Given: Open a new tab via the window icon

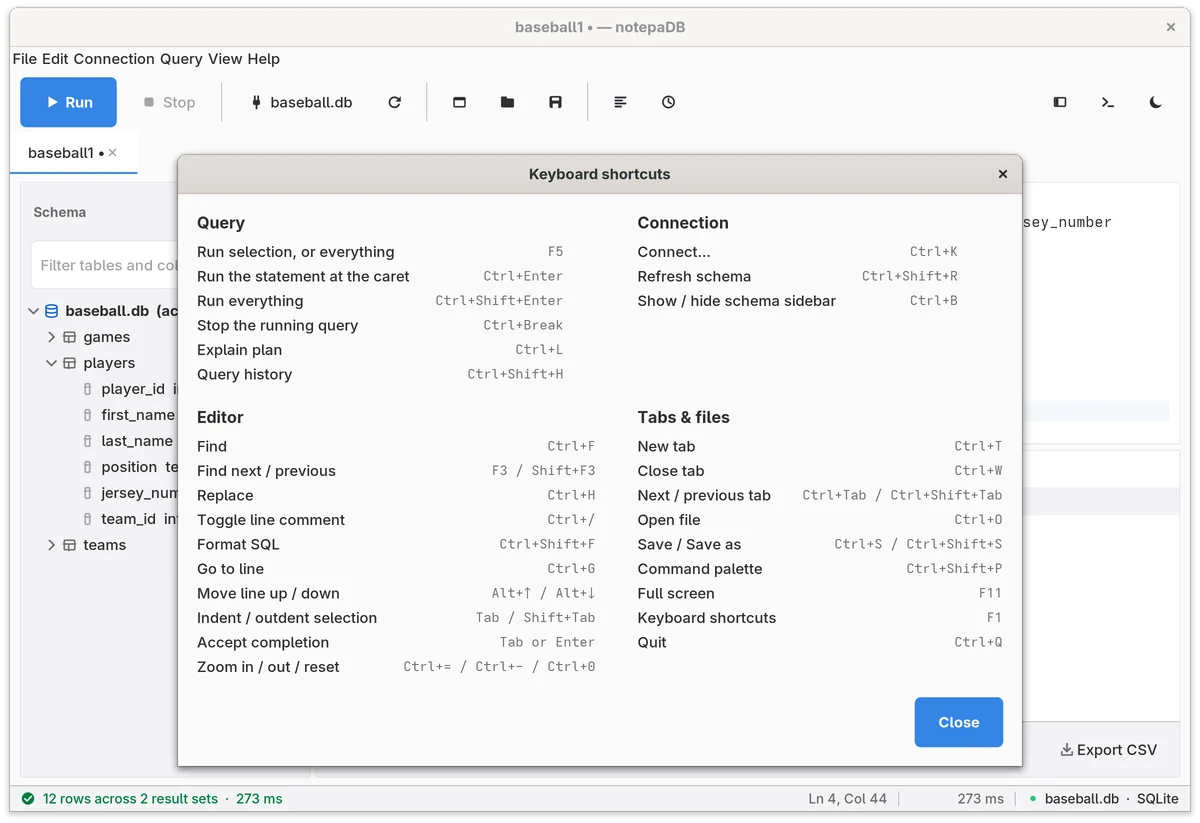Looking at the screenshot, I should (x=459, y=102).
